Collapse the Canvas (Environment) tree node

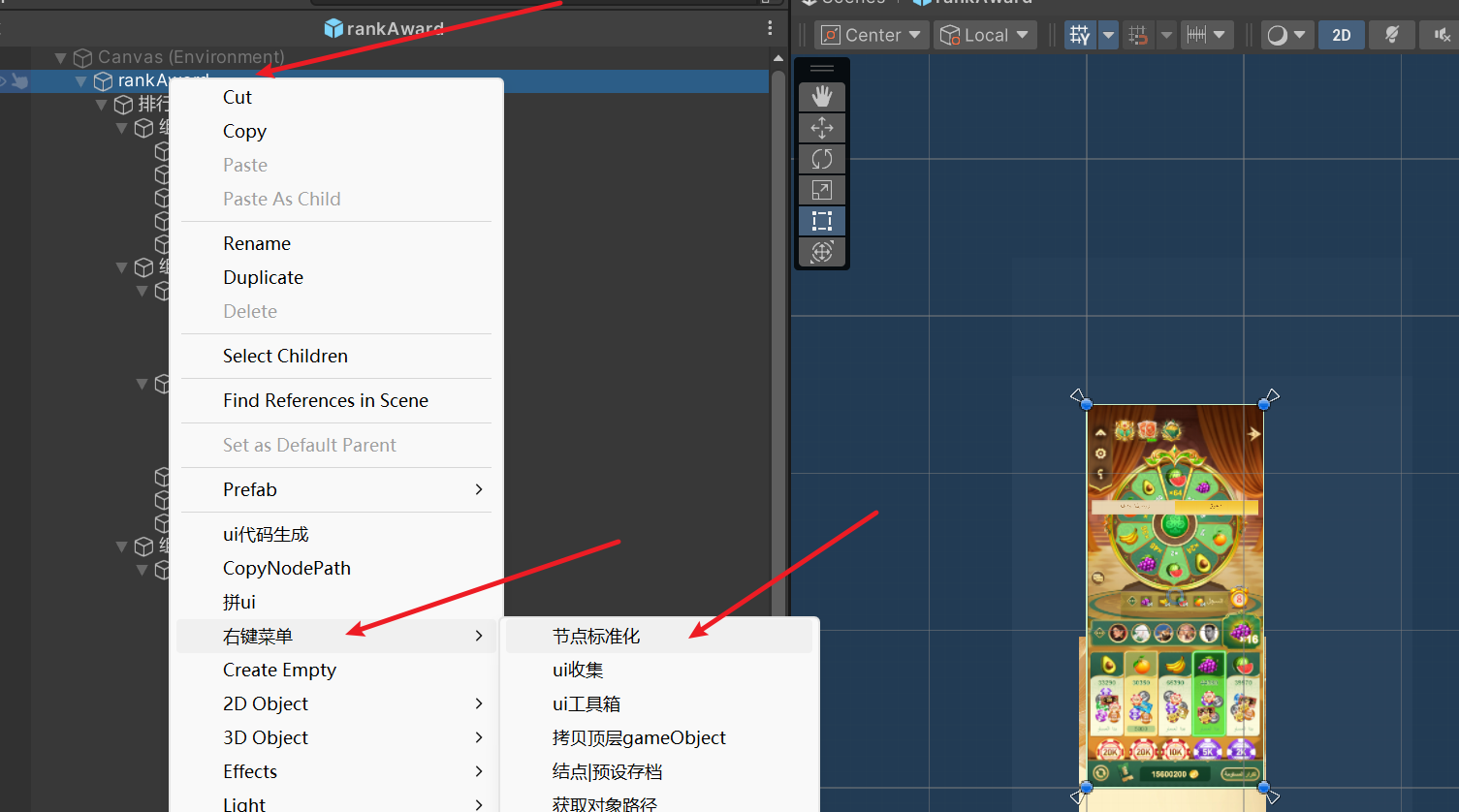(x=60, y=58)
